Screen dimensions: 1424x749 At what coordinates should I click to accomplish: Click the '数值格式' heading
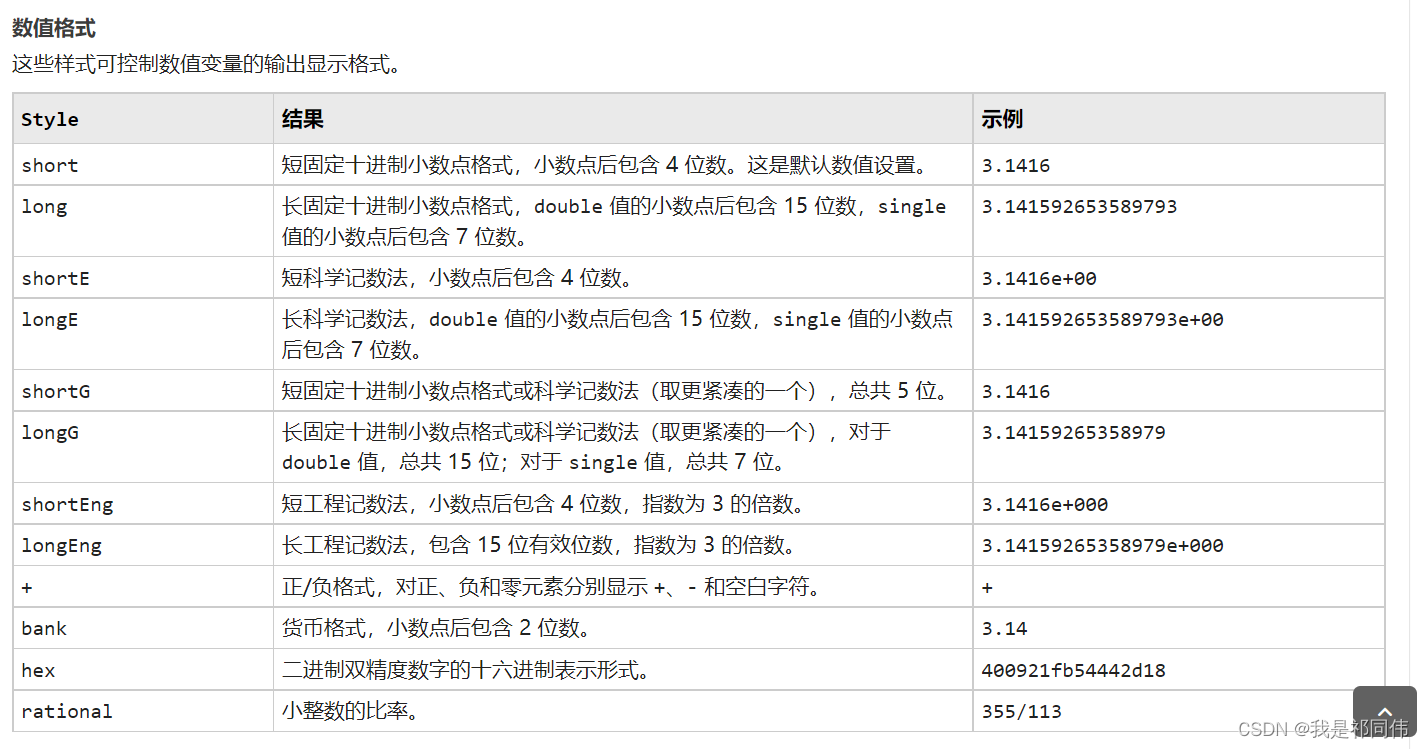[54, 28]
